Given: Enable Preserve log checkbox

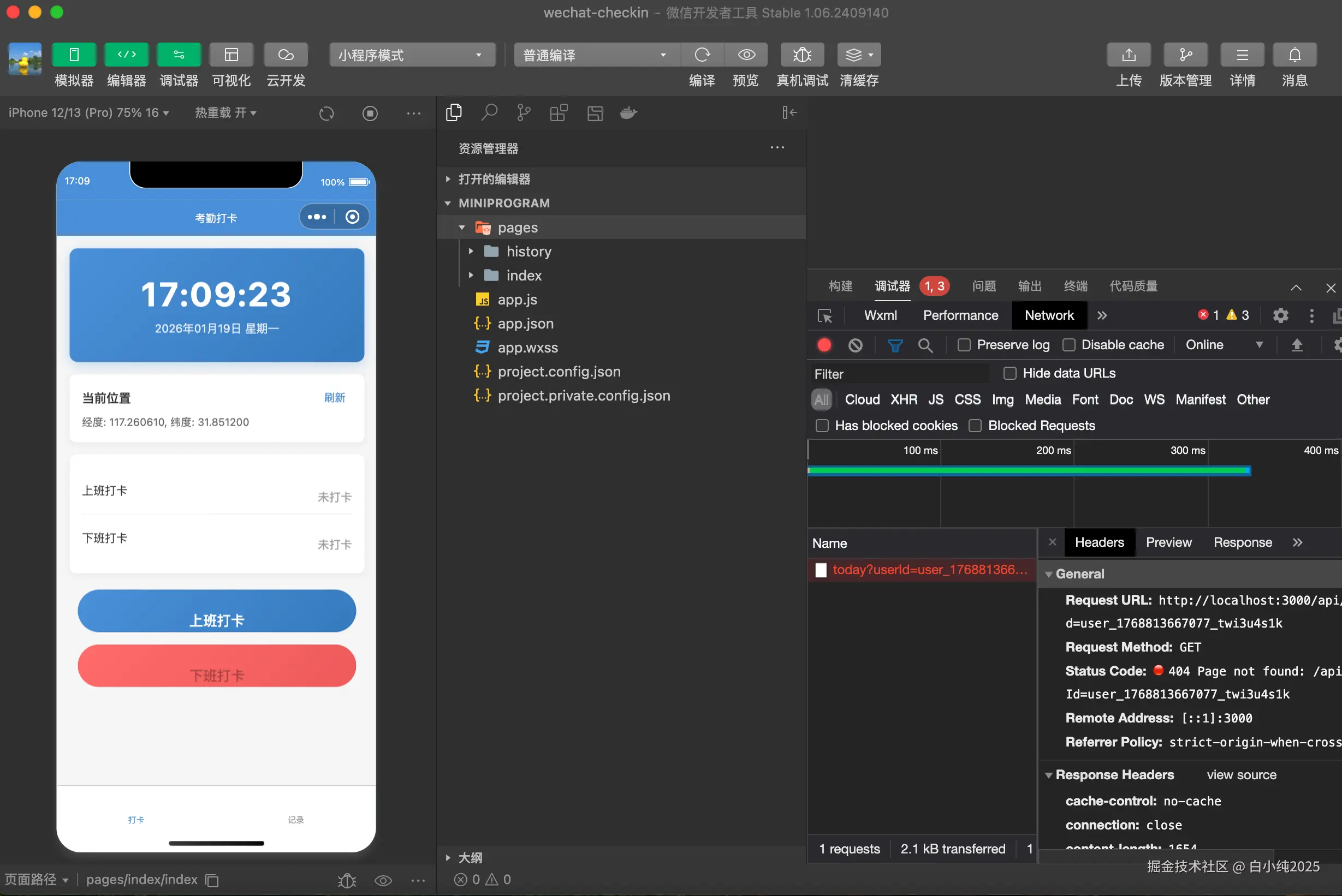Looking at the screenshot, I should [x=964, y=345].
